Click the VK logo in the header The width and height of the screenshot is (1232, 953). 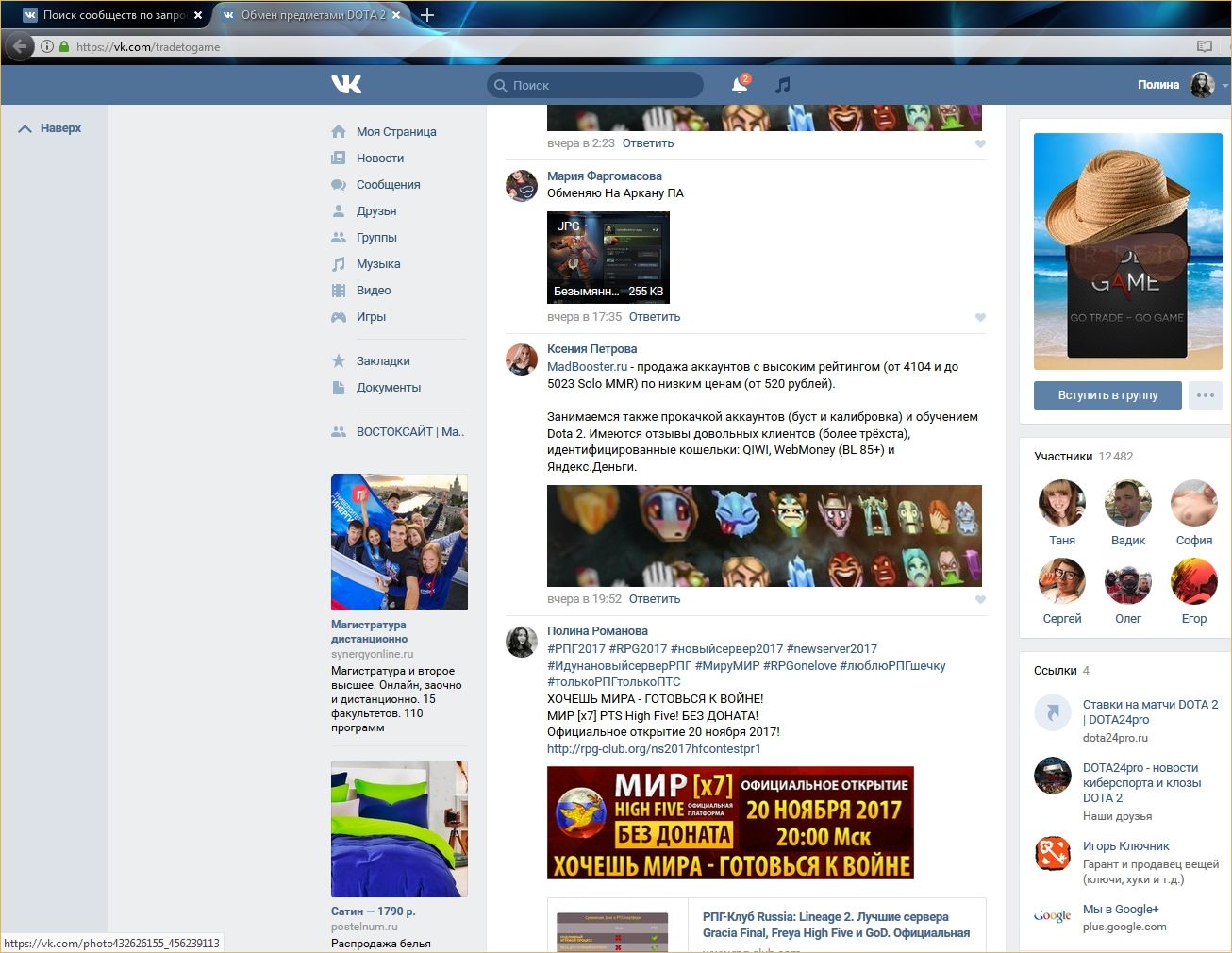(x=346, y=85)
